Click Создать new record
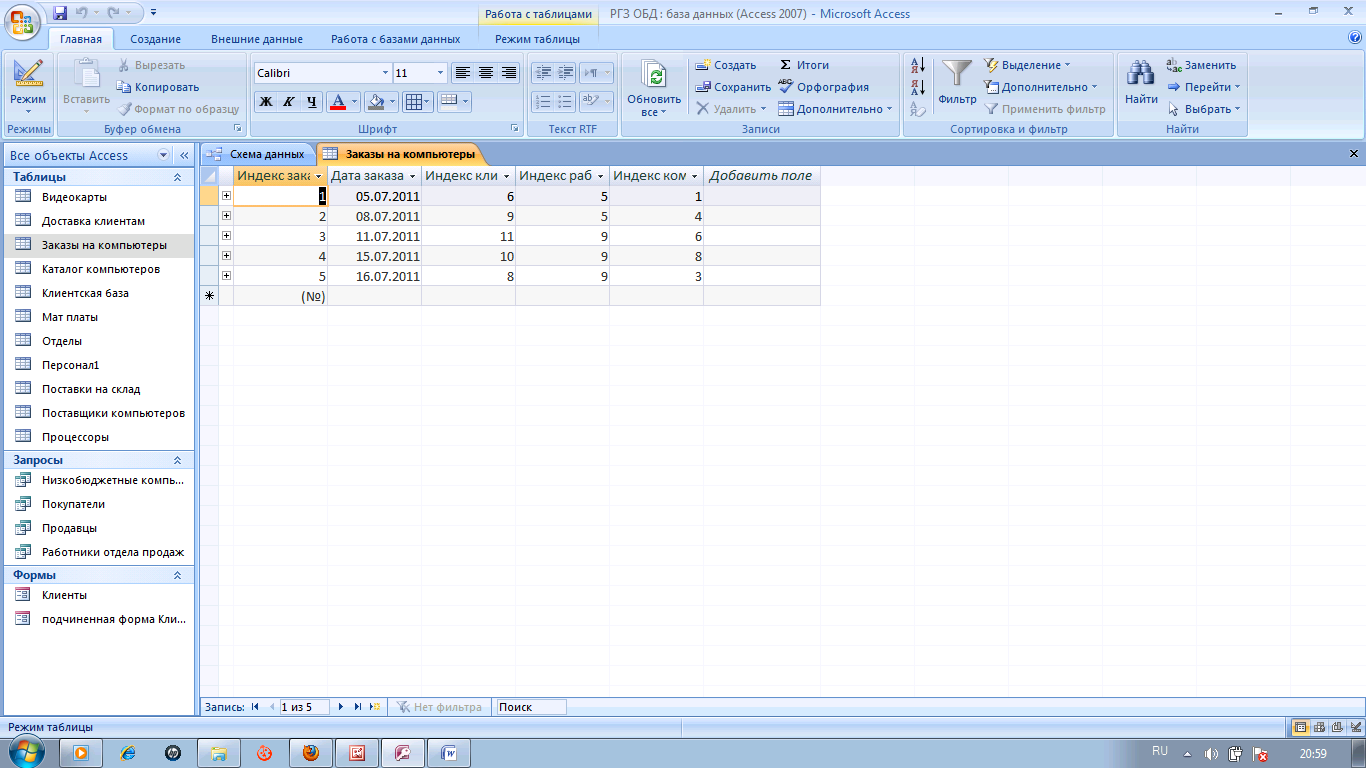The width and height of the screenshot is (1366, 768). 726,65
